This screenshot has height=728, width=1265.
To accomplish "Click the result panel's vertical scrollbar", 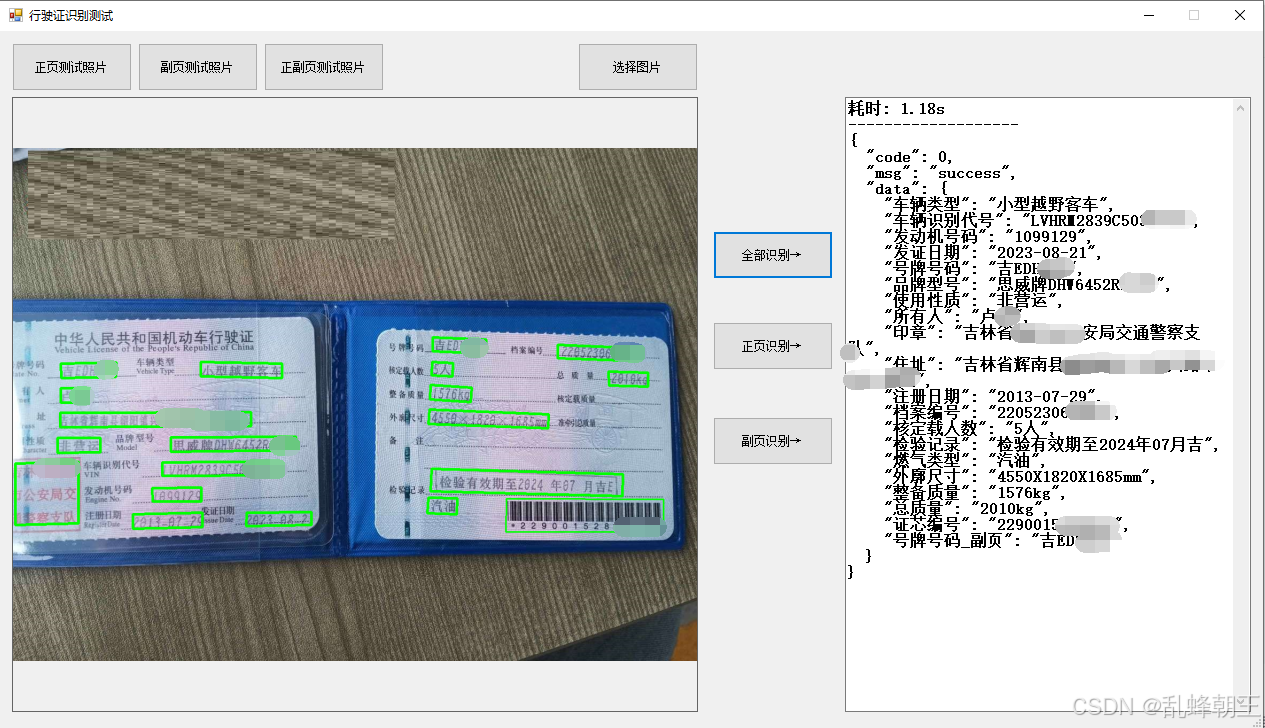I will coord(1241,404).
